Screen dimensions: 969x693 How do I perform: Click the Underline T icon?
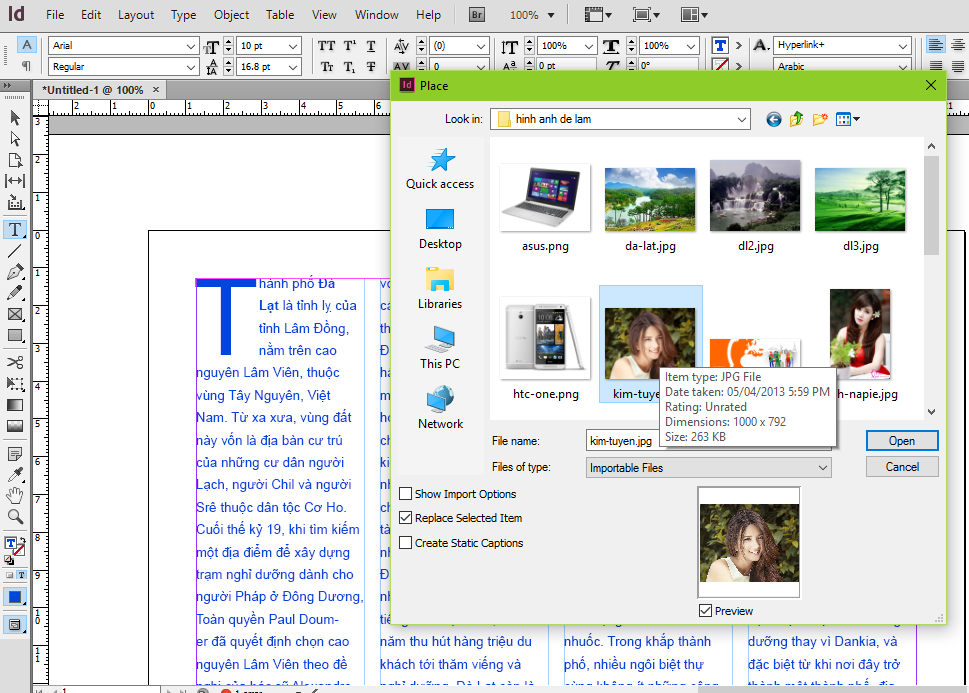click(x=371, y=46)
